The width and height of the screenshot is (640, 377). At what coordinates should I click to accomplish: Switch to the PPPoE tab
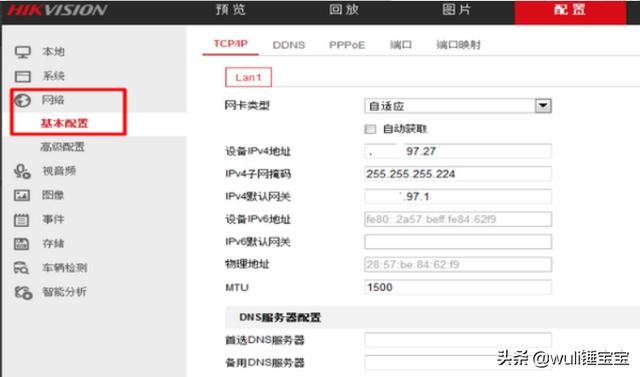347,45
